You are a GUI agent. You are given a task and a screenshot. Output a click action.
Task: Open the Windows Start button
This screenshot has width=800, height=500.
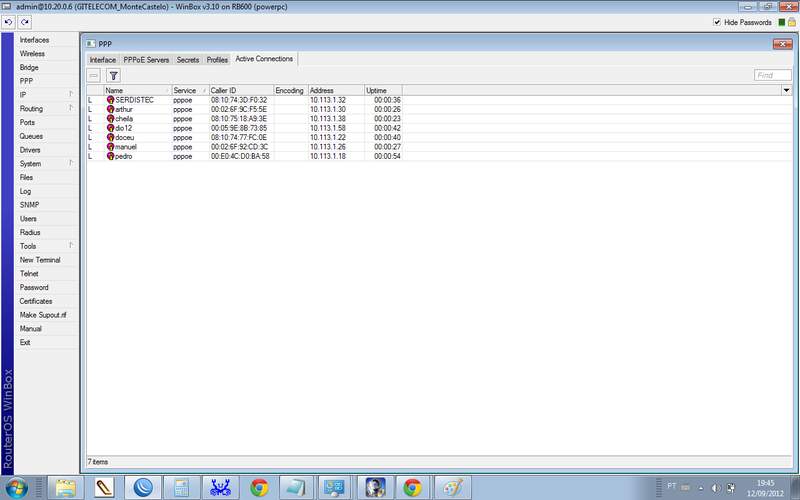(x=17, y=488)
